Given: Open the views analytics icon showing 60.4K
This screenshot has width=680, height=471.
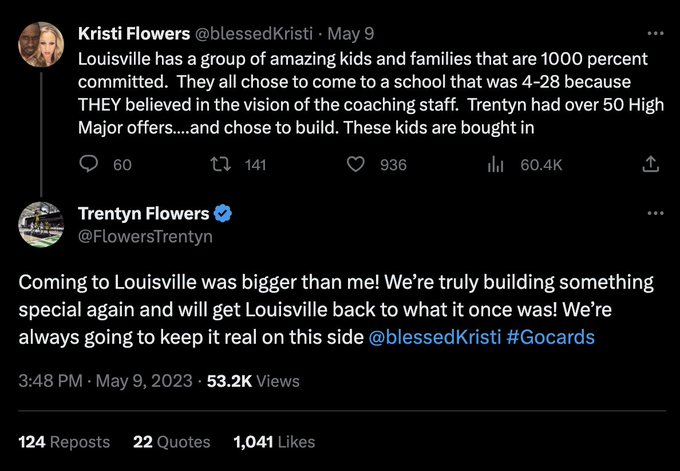Looking at the screenshot, I should click(493, 164).
